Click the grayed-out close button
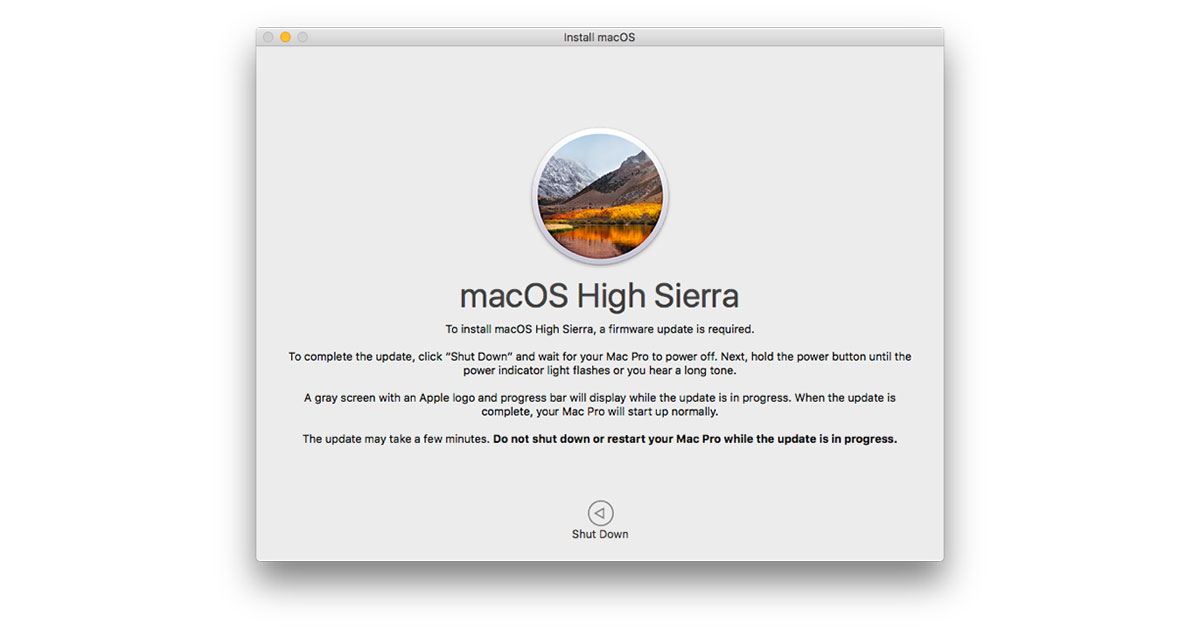The width and height of the screenshot is (1200, 630). point(268,37)
